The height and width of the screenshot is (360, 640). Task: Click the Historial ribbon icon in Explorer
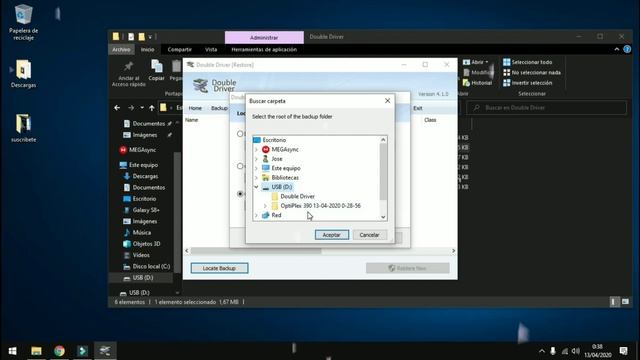(477, 83)
